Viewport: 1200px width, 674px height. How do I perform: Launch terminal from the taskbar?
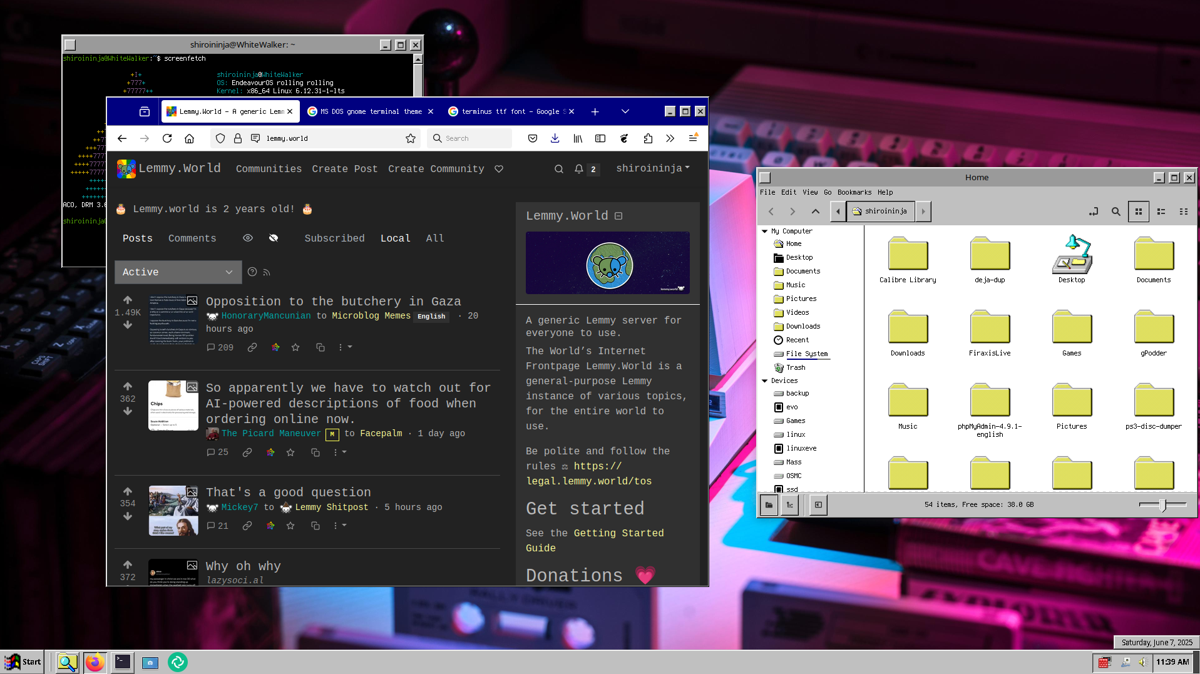point(122,662)
